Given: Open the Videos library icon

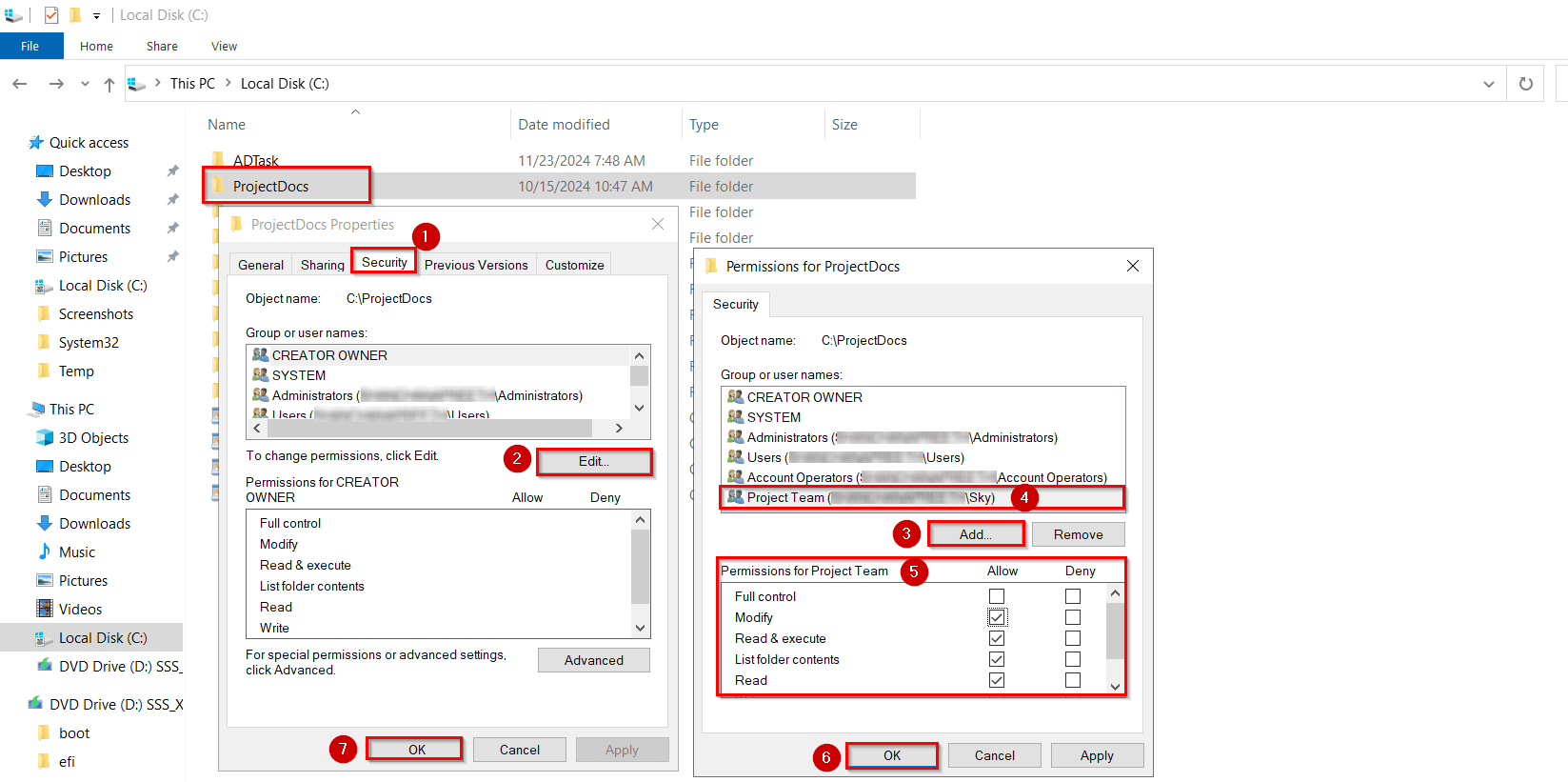Looking at the screenshot, I should pyautogui.click(x=44, y=610).
